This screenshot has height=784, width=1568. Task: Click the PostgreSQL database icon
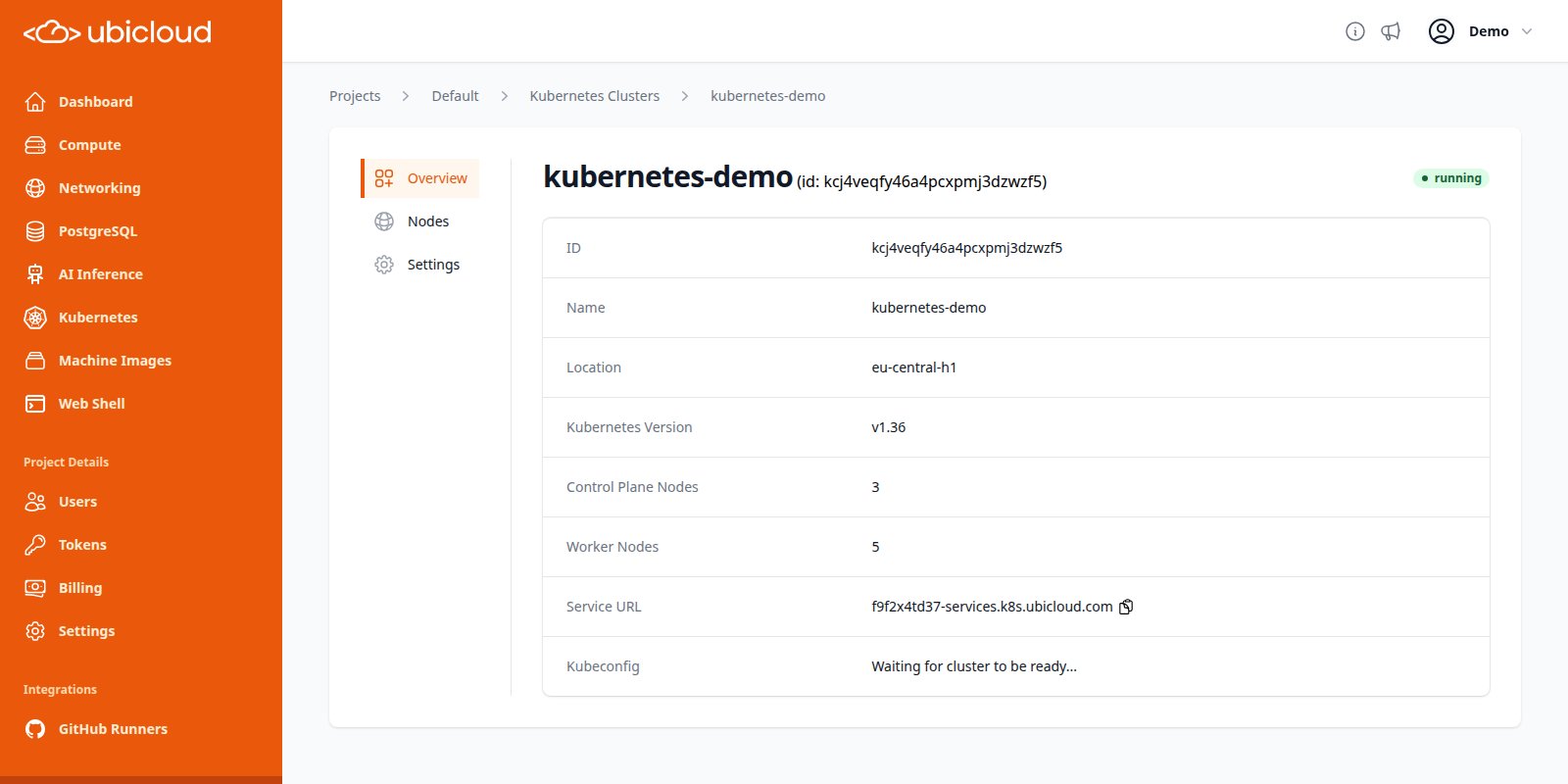click(x=35, y=231)
